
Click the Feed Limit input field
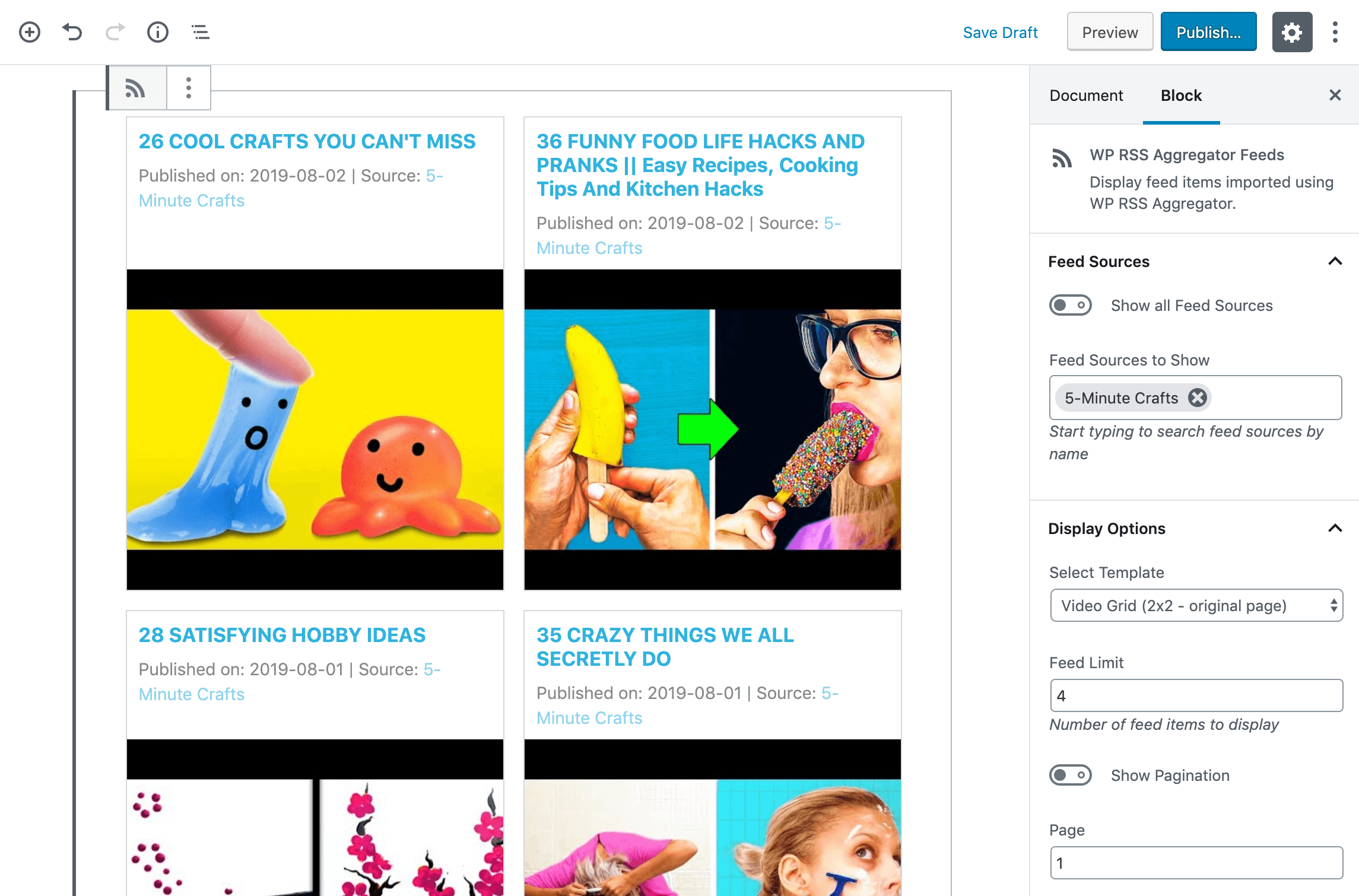pos(1196,695)
